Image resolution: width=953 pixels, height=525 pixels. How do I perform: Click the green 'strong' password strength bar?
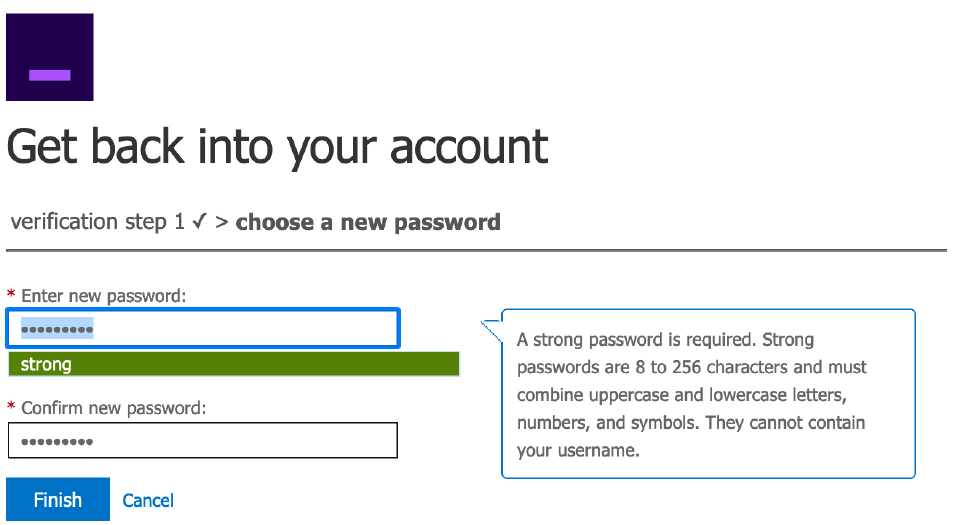pyautogui.click(x=233, y=364)
